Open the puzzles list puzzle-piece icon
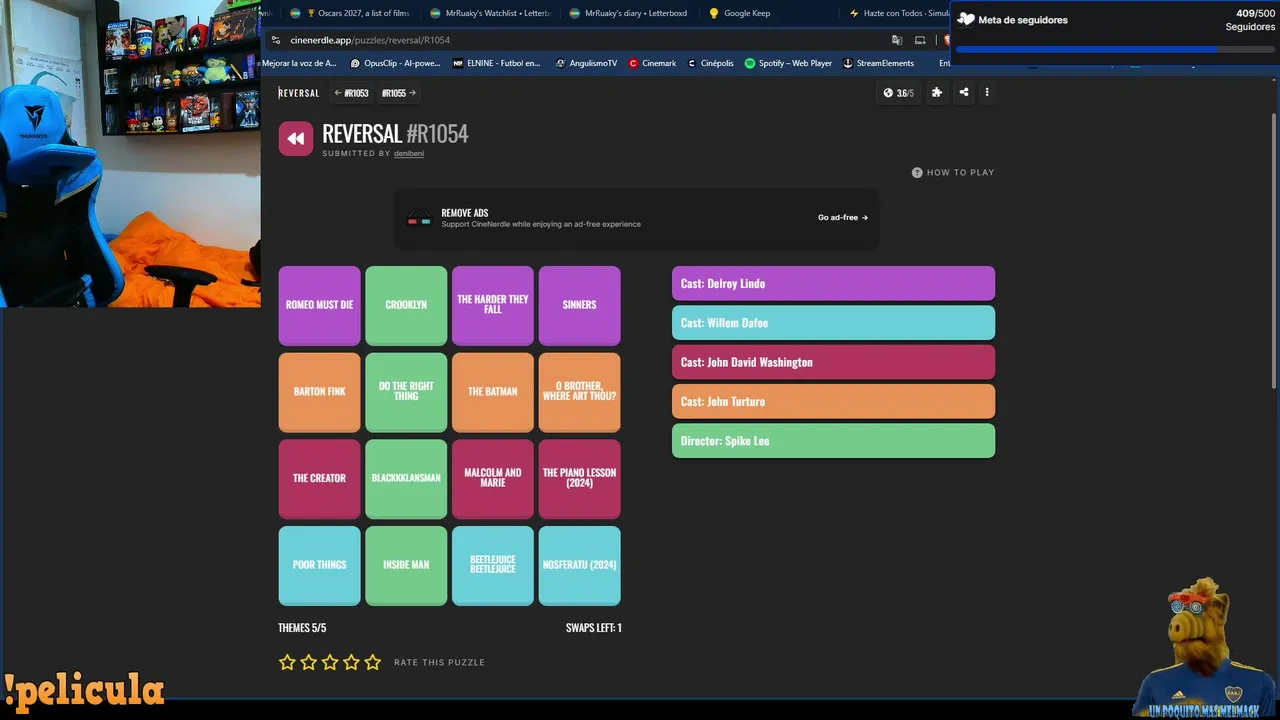The width and height of the screenshot is (1280, 720). [937, 93]
